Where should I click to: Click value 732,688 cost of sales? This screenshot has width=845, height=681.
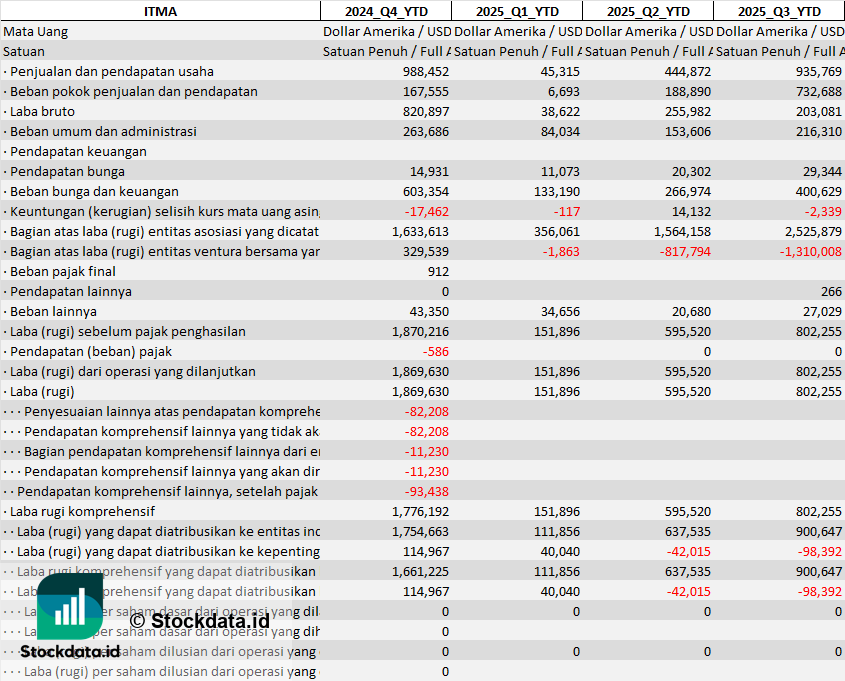tap(819, 92)
